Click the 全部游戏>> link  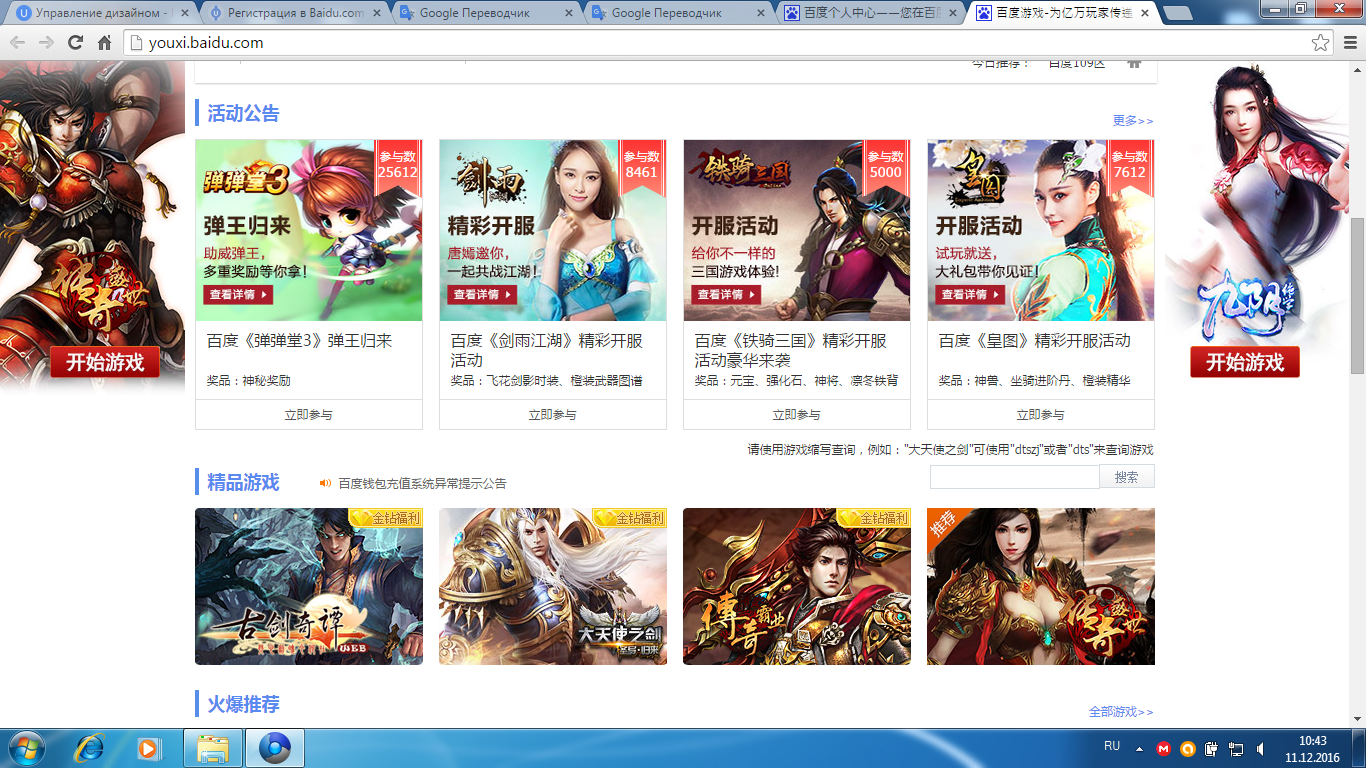[x=1121, y=712]
